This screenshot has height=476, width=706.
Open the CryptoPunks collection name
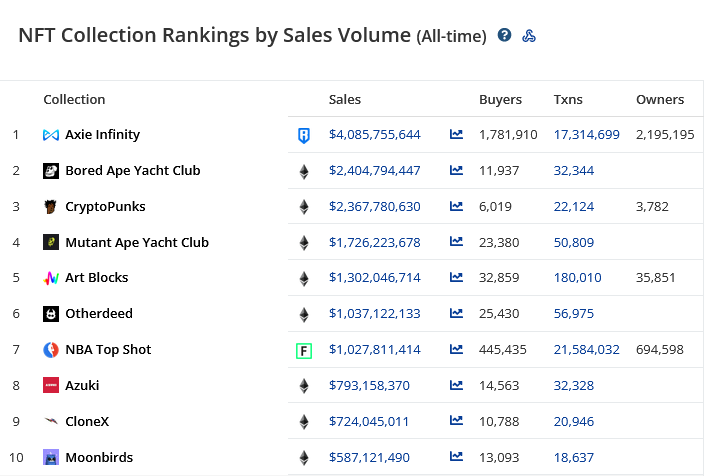point(105,207)
